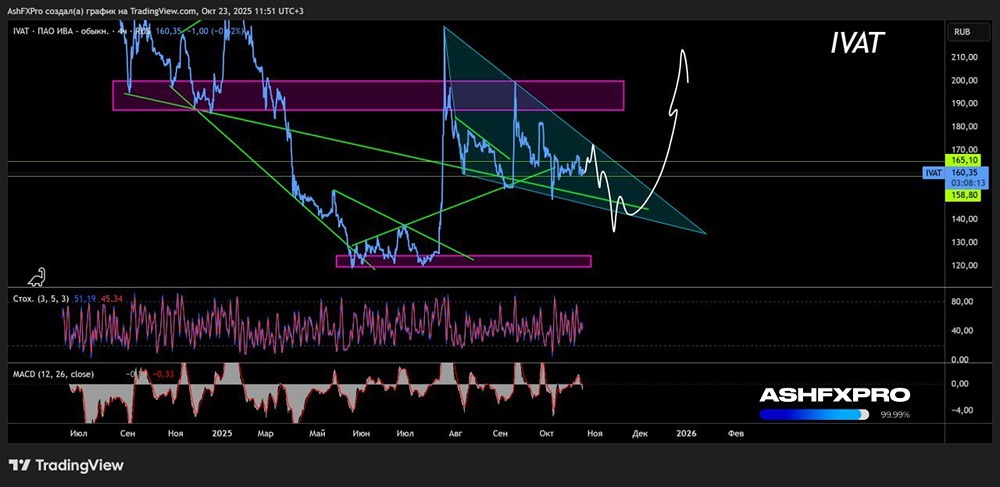Click the Мар label on the time axis
The height and width of the screenshot is (487, 1000).
265,433
